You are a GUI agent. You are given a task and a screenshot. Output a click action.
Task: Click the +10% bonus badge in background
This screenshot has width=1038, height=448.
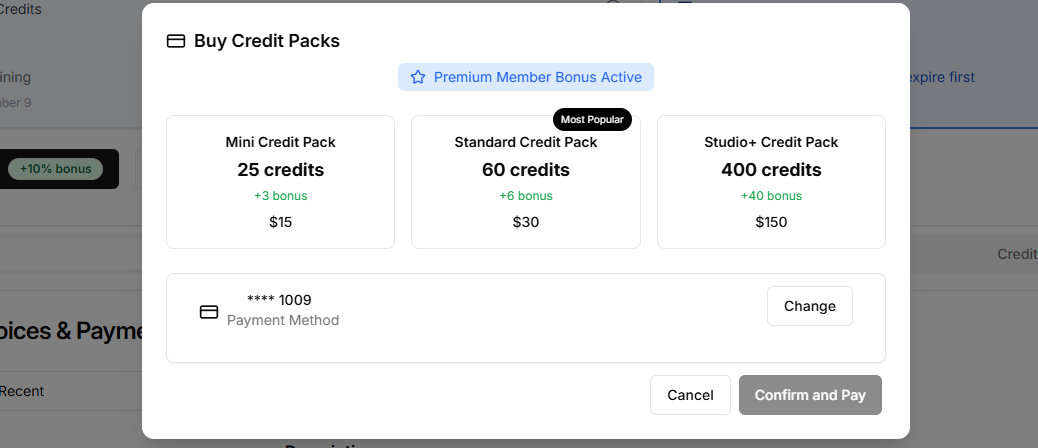point(55,169)
